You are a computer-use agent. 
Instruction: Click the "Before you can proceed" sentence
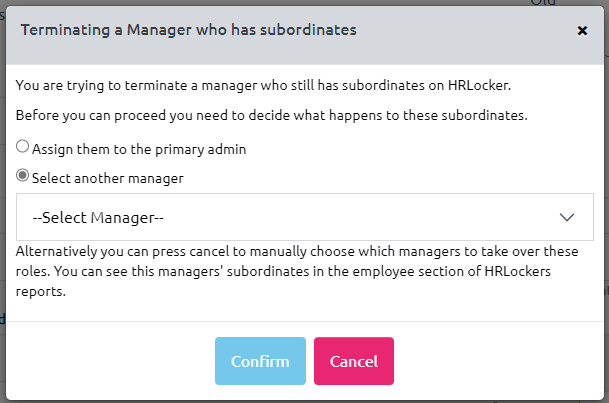pos(272,115)
